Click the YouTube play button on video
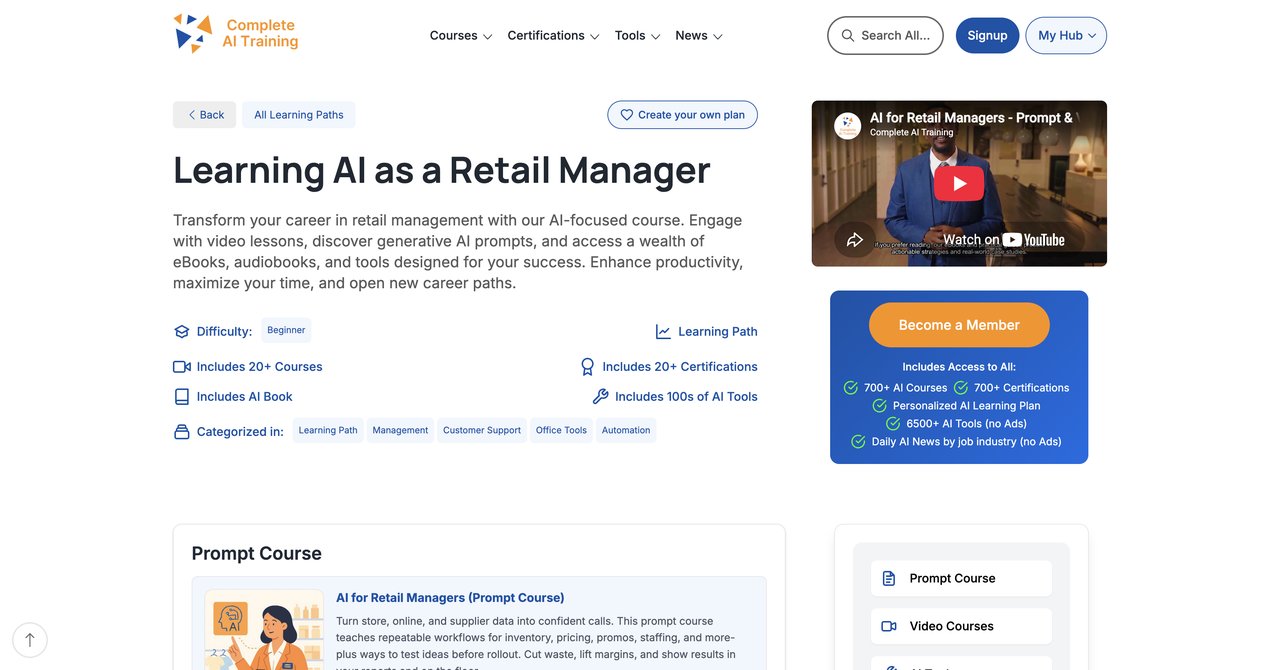Image resolution: width=1280 pixels, height=670 pixels. 959,183
